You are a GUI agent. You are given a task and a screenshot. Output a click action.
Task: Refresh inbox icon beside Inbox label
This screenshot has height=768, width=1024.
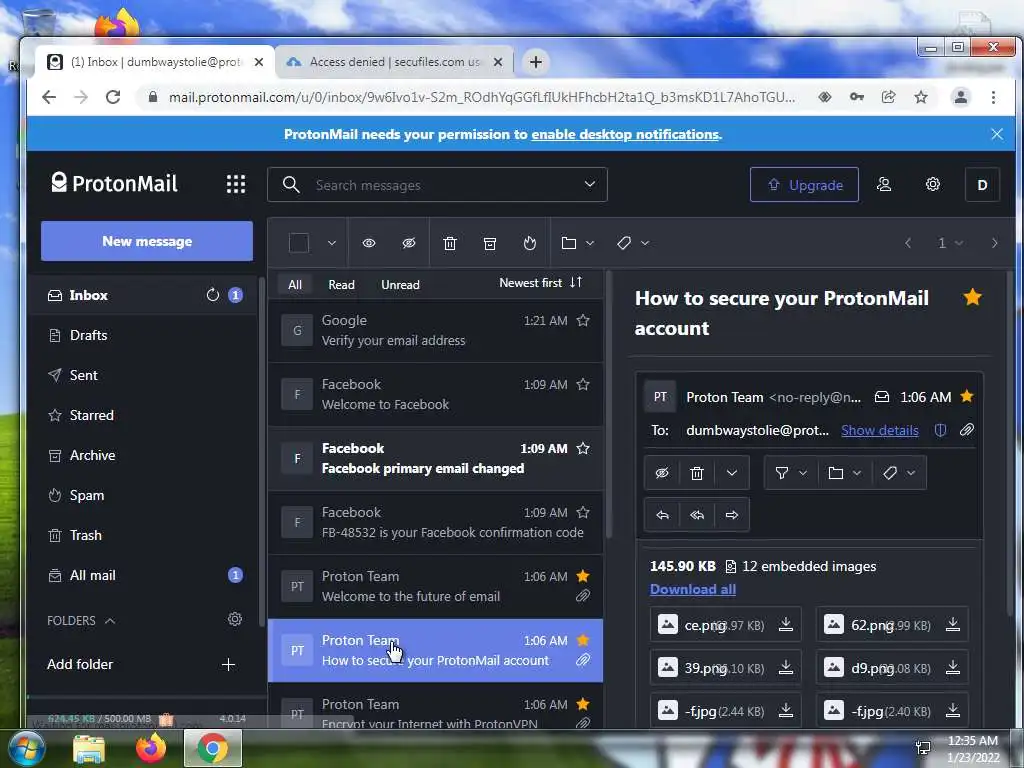212,295
